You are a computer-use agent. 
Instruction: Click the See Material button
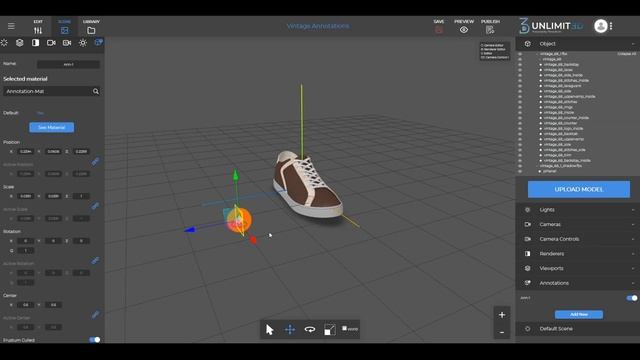[51, 127]
